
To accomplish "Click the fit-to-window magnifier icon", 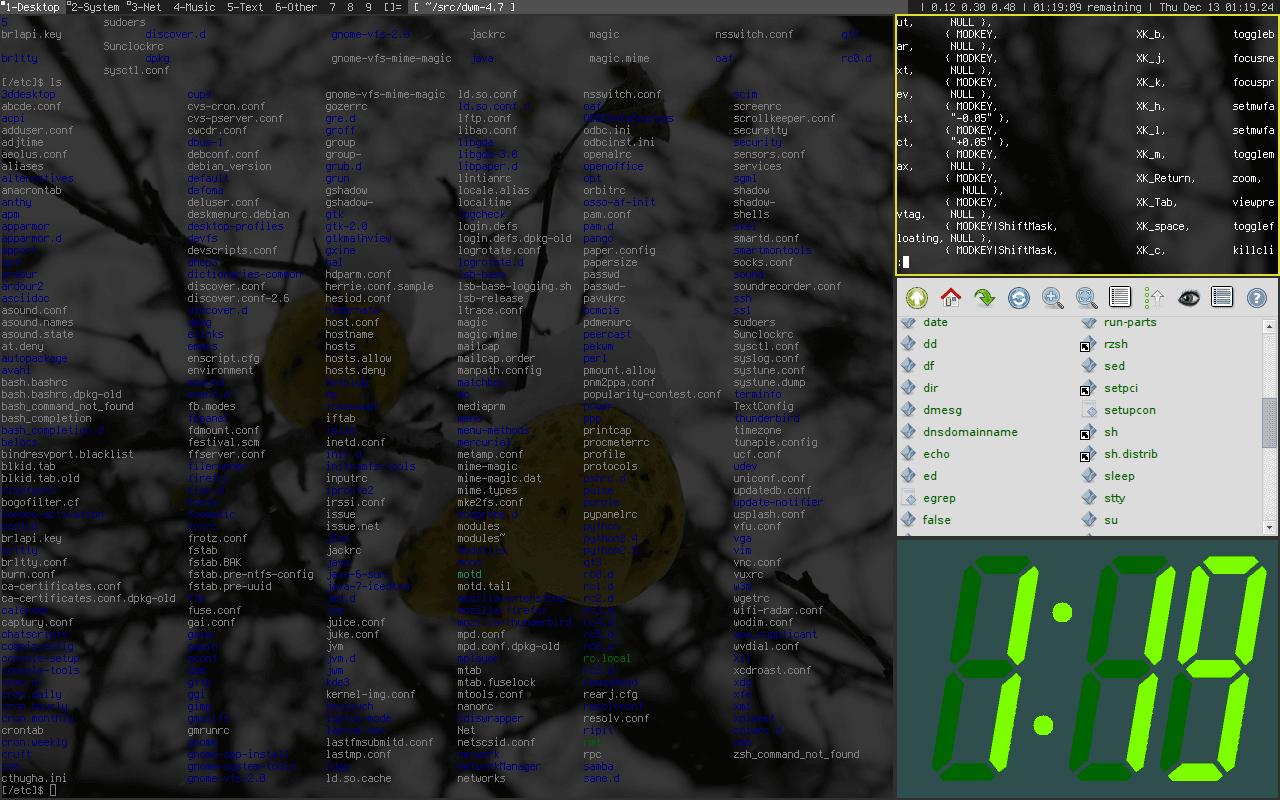I will (1086, 297).
